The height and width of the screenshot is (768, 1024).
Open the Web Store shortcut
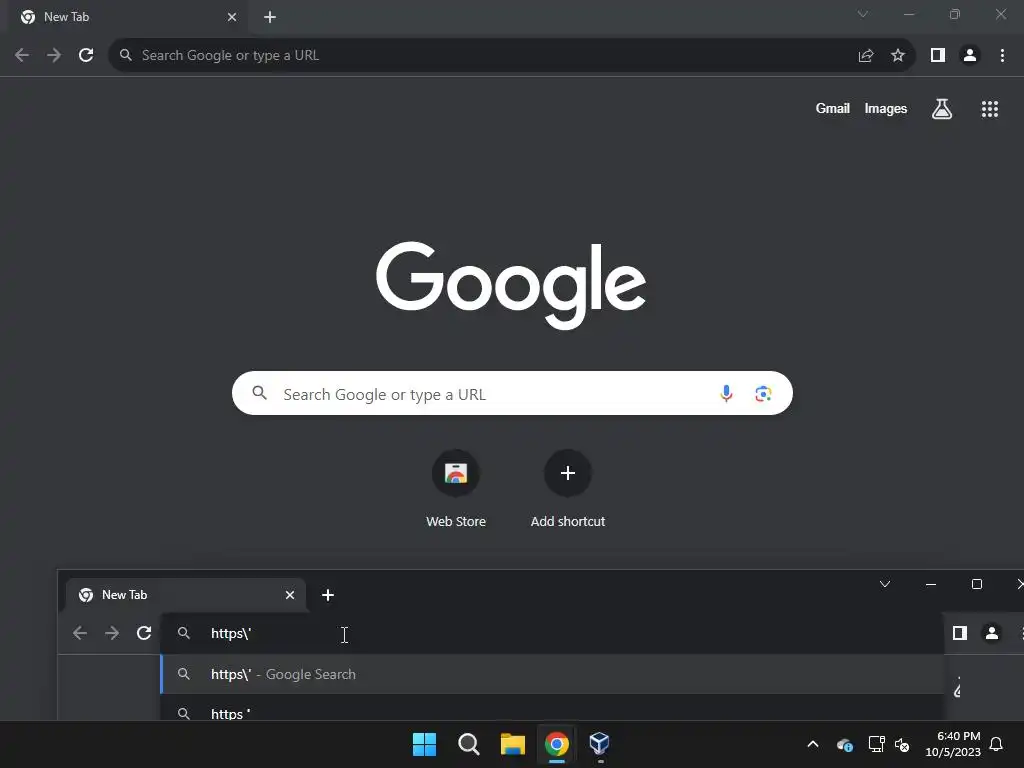[456, 473]
